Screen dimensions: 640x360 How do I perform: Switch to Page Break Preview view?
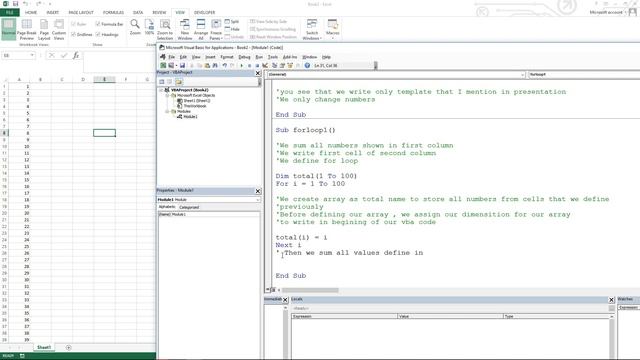point(27,29)
